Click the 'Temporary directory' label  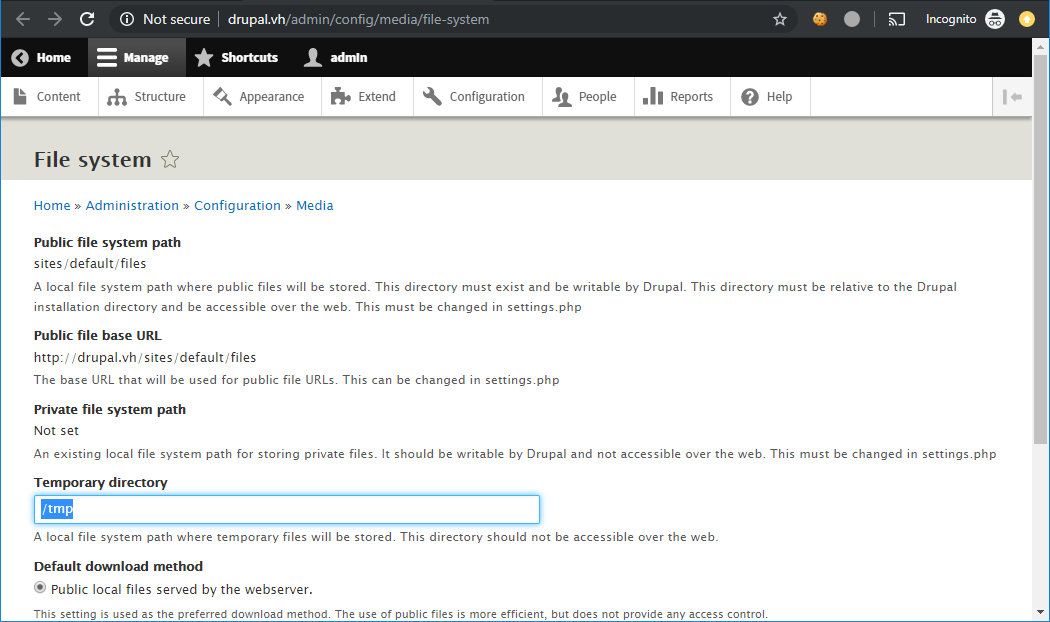pyautogui.click(x=100, y=483)
